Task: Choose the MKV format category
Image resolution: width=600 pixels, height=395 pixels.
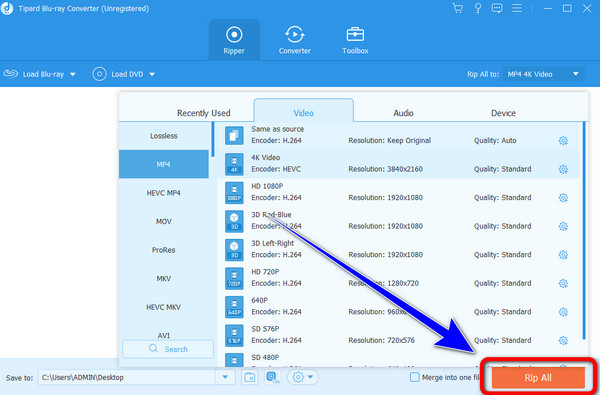Action: click(x=164, y=278)
